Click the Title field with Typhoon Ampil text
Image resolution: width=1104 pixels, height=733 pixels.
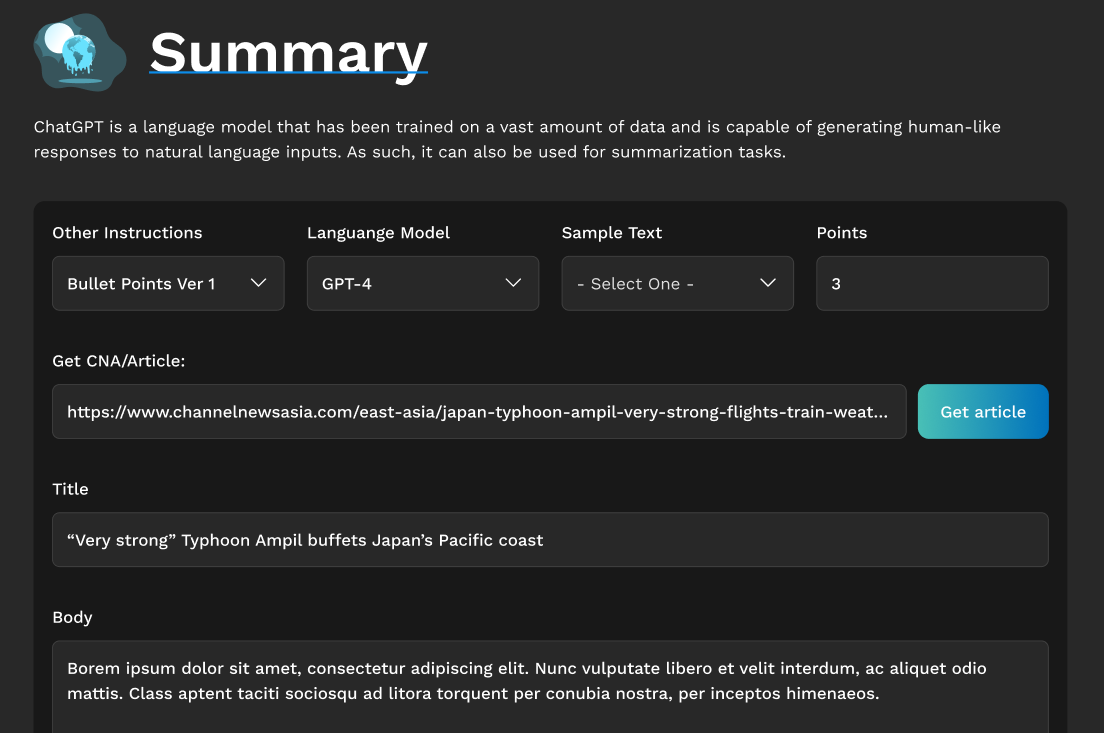pyautogui.click(x=550, y=540)
